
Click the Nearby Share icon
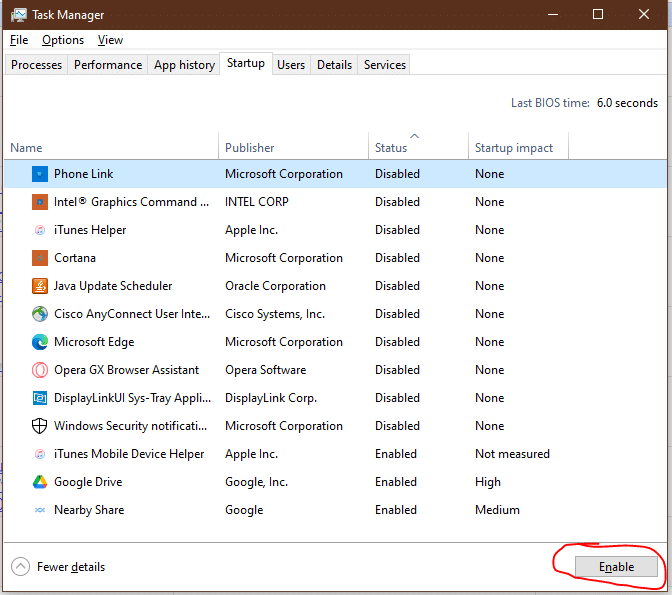point(40,510)
